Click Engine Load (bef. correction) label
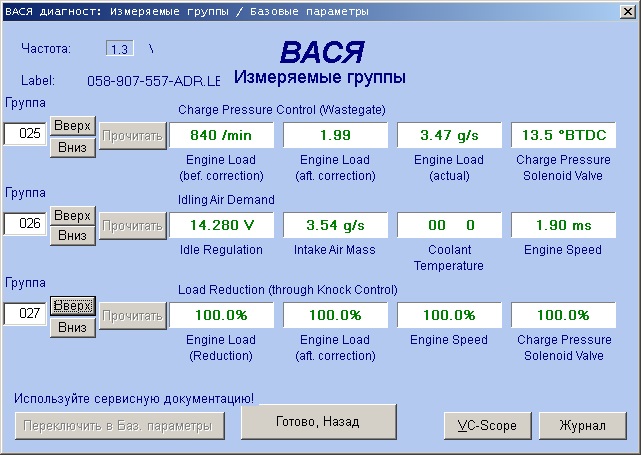This screenshot has height=455, width=641. coord(221,168)
